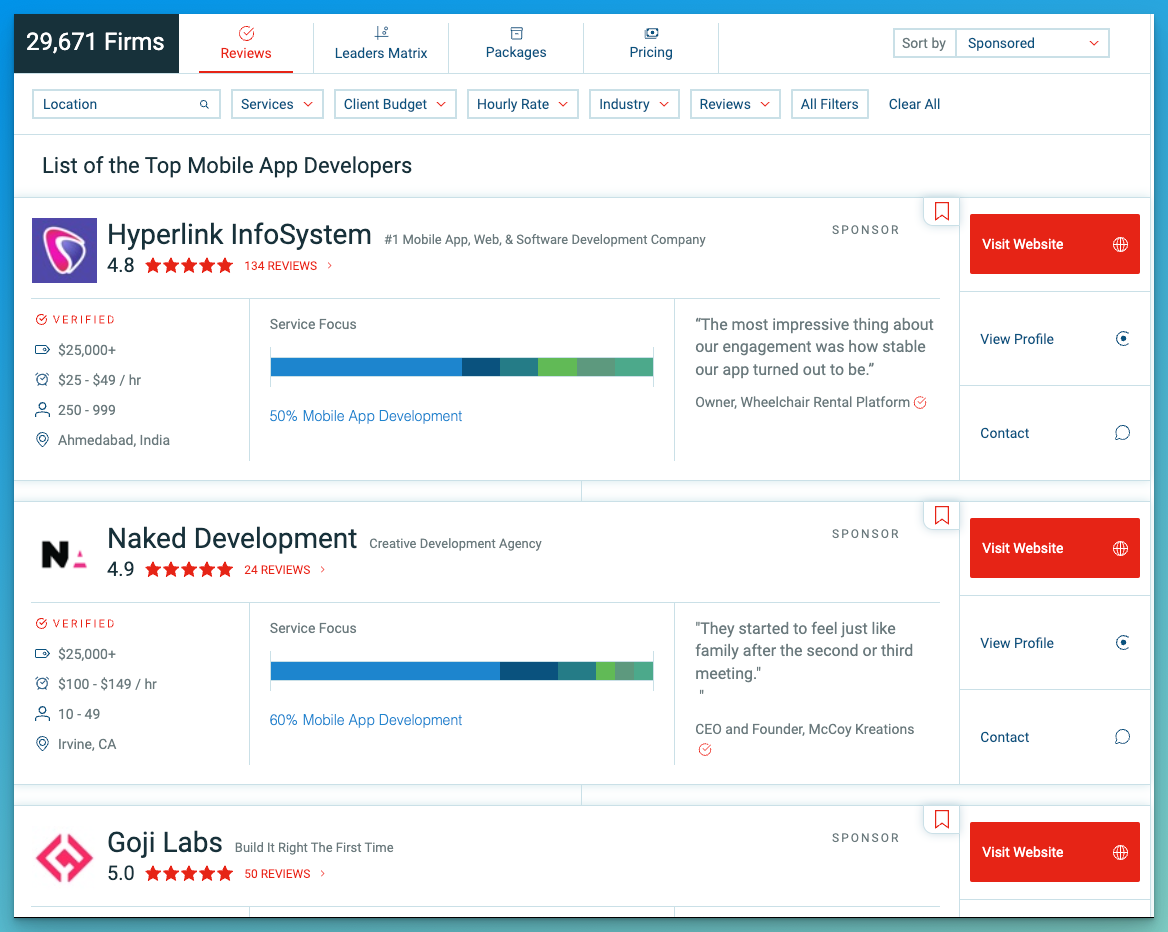The image size is (1168, 932).
Task: Expand Hourly Rate filter
Action: point(522,104)
